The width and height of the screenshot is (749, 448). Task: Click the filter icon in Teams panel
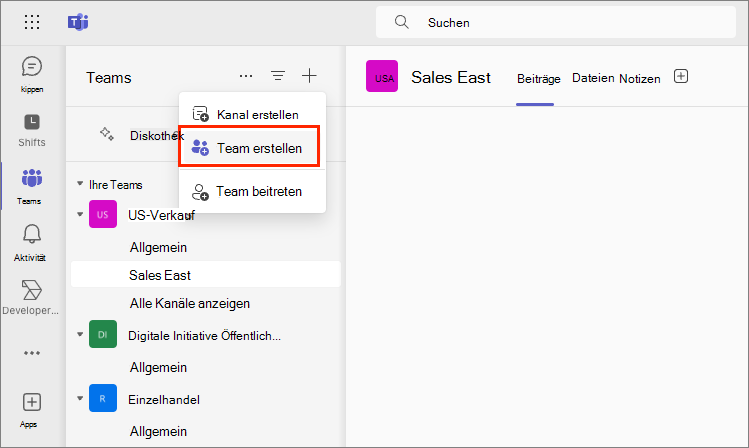pyautogui.click(x=278, y=75)
